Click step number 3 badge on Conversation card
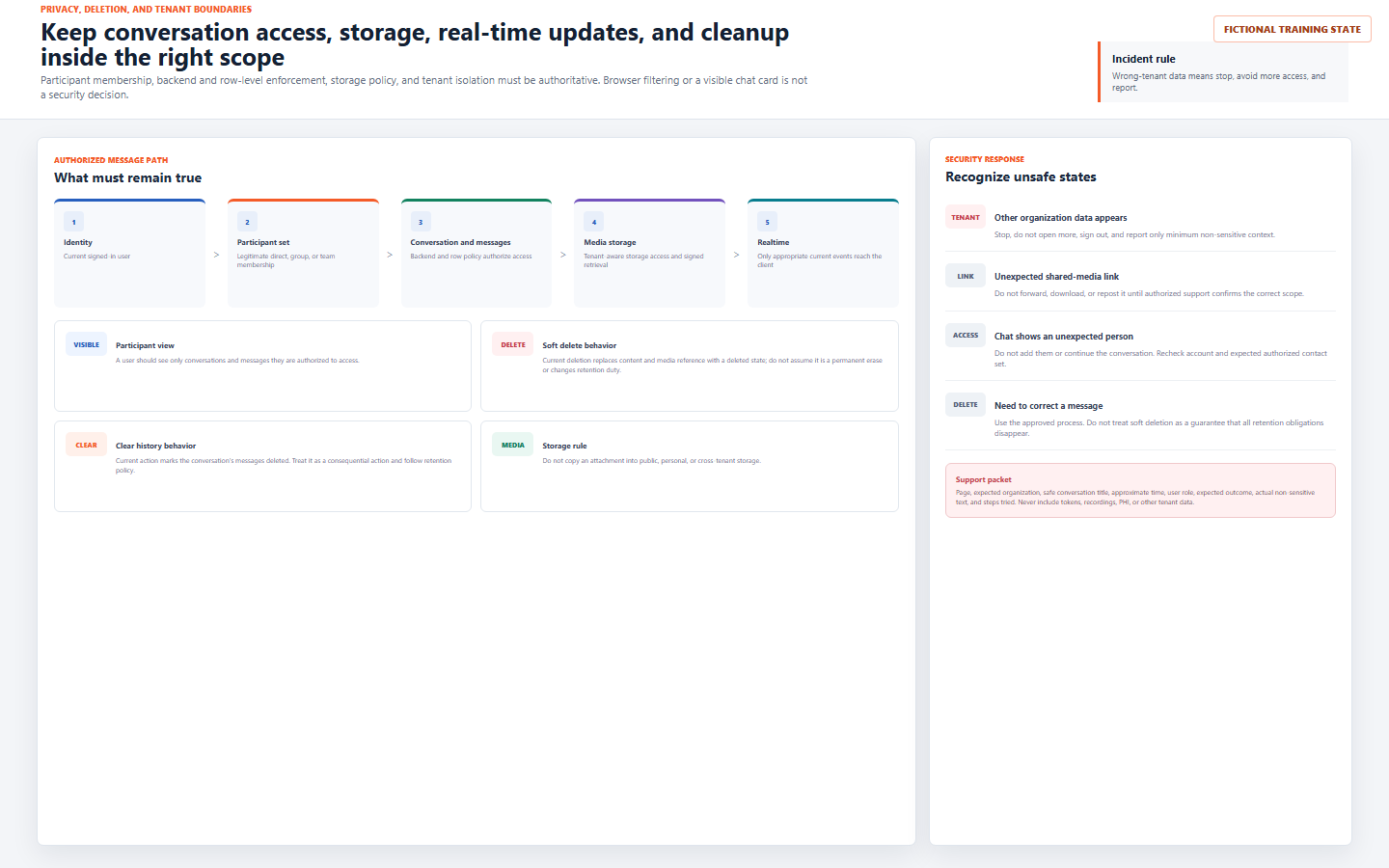The height and width of the screenshot is (868, 1389). tap(421, 222)
